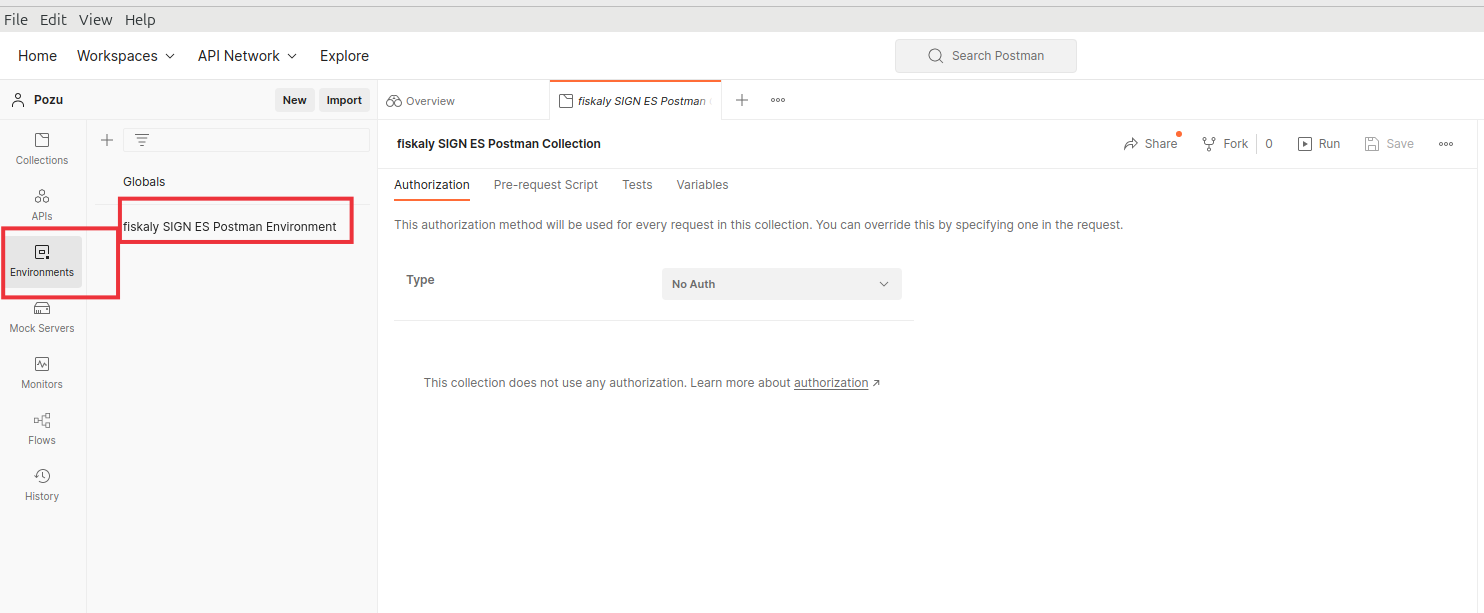Open the Mock Servers panel
Screen dimensions: 1484x613
tap(42, 317)
